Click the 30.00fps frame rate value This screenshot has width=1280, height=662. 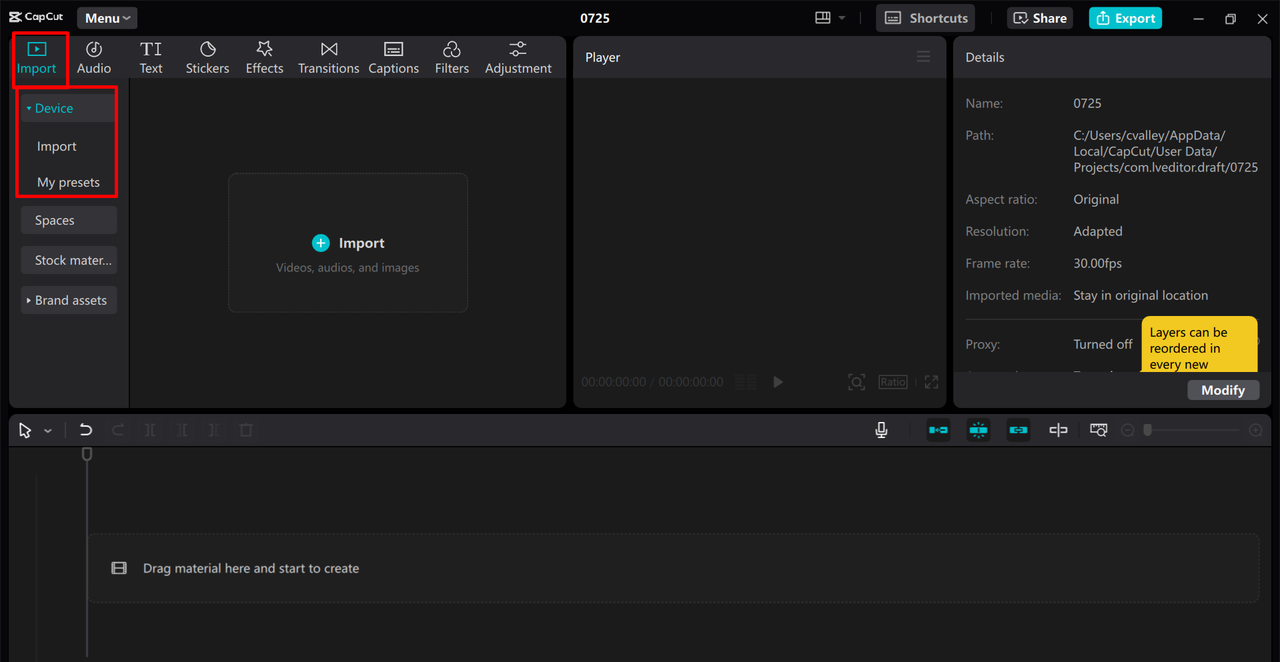tap(1098, 263)
